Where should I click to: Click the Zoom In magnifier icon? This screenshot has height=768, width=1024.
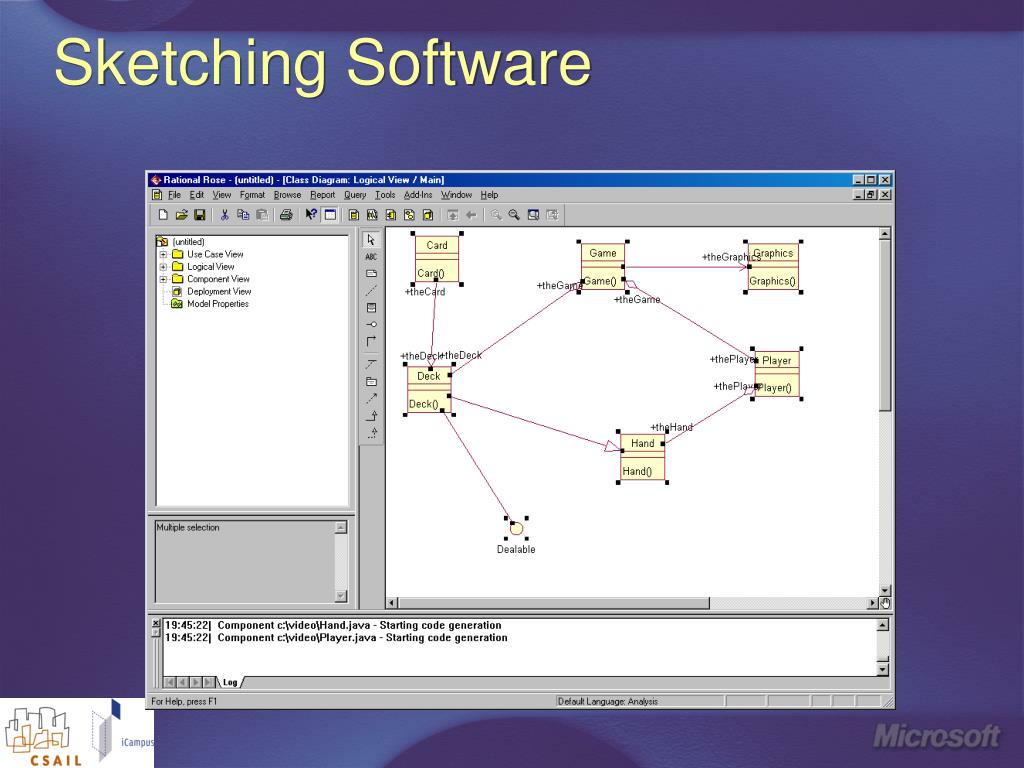(x=496, y=215)
